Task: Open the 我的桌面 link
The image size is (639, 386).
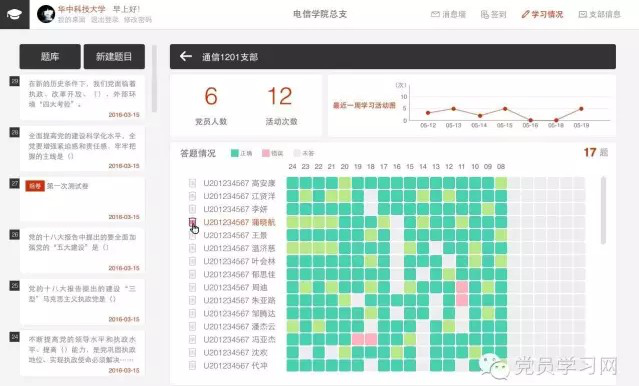Action: (71, 20)
